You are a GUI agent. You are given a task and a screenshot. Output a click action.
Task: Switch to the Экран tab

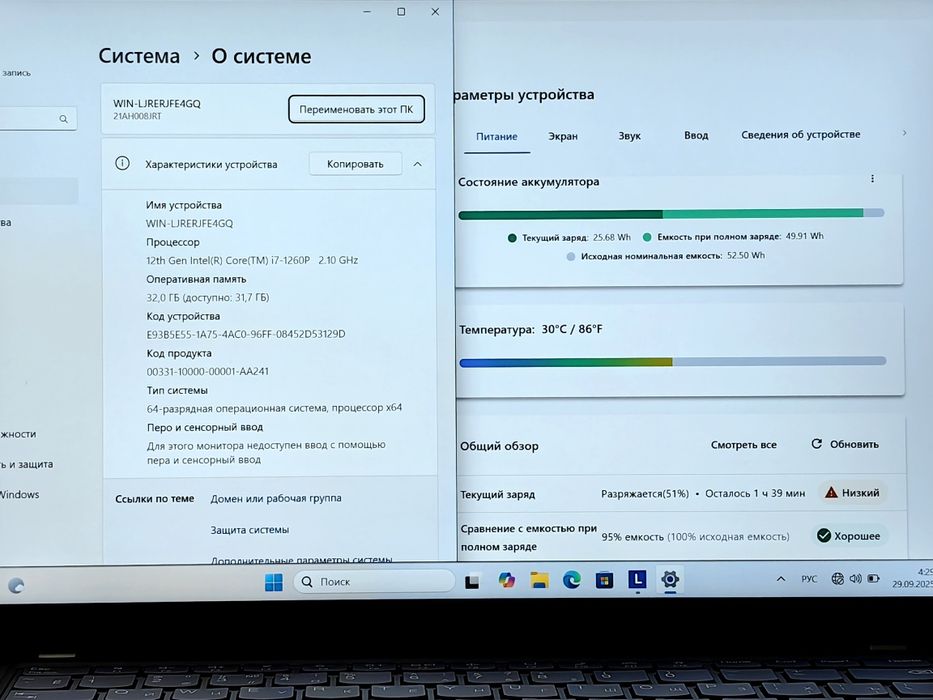tap(563, 136)
